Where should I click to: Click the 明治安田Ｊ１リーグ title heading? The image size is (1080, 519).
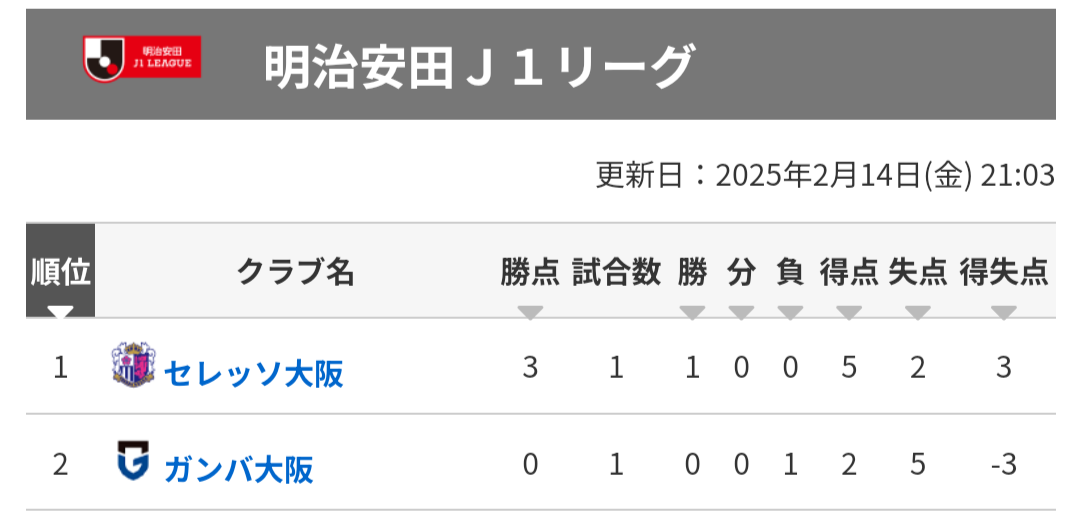click(x=479, y=67)
